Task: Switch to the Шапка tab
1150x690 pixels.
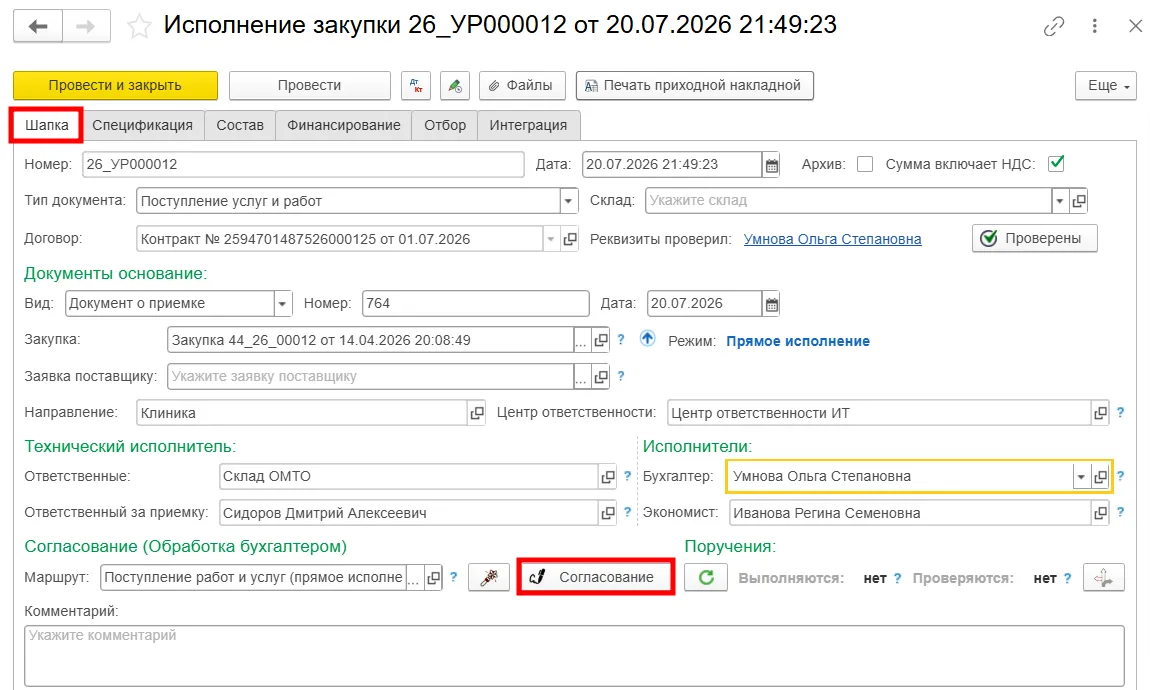Action: click(46, 125)
